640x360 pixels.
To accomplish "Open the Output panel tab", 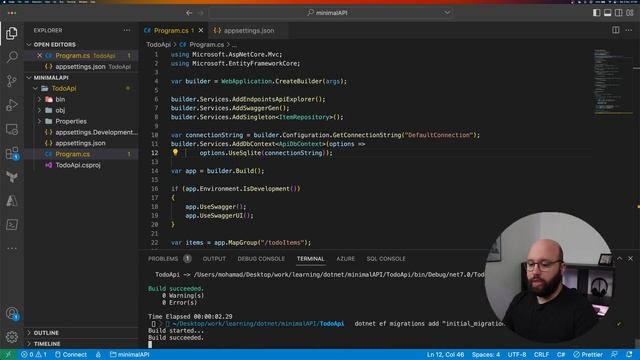I will click(x=214, y=258).
